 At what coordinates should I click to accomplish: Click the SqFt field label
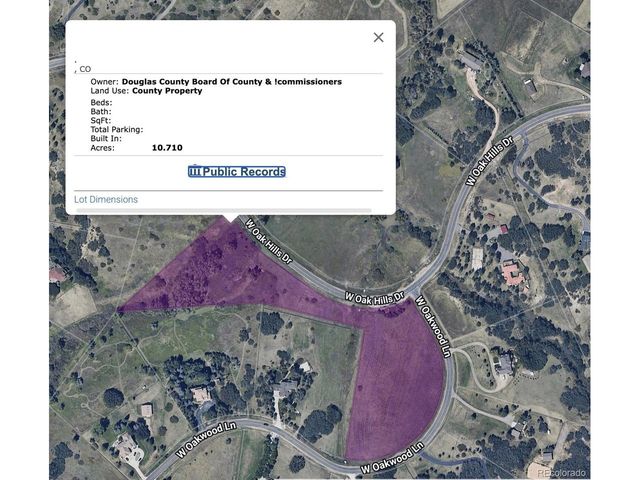[x=101, y=120]
